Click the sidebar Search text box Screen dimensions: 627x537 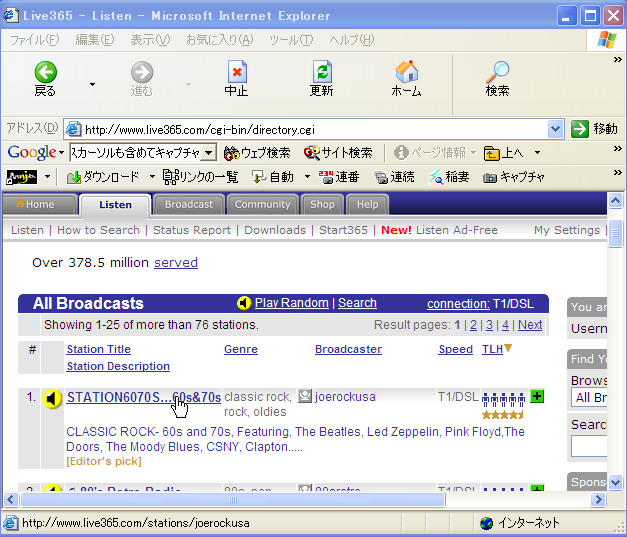[x=589, y=446]
